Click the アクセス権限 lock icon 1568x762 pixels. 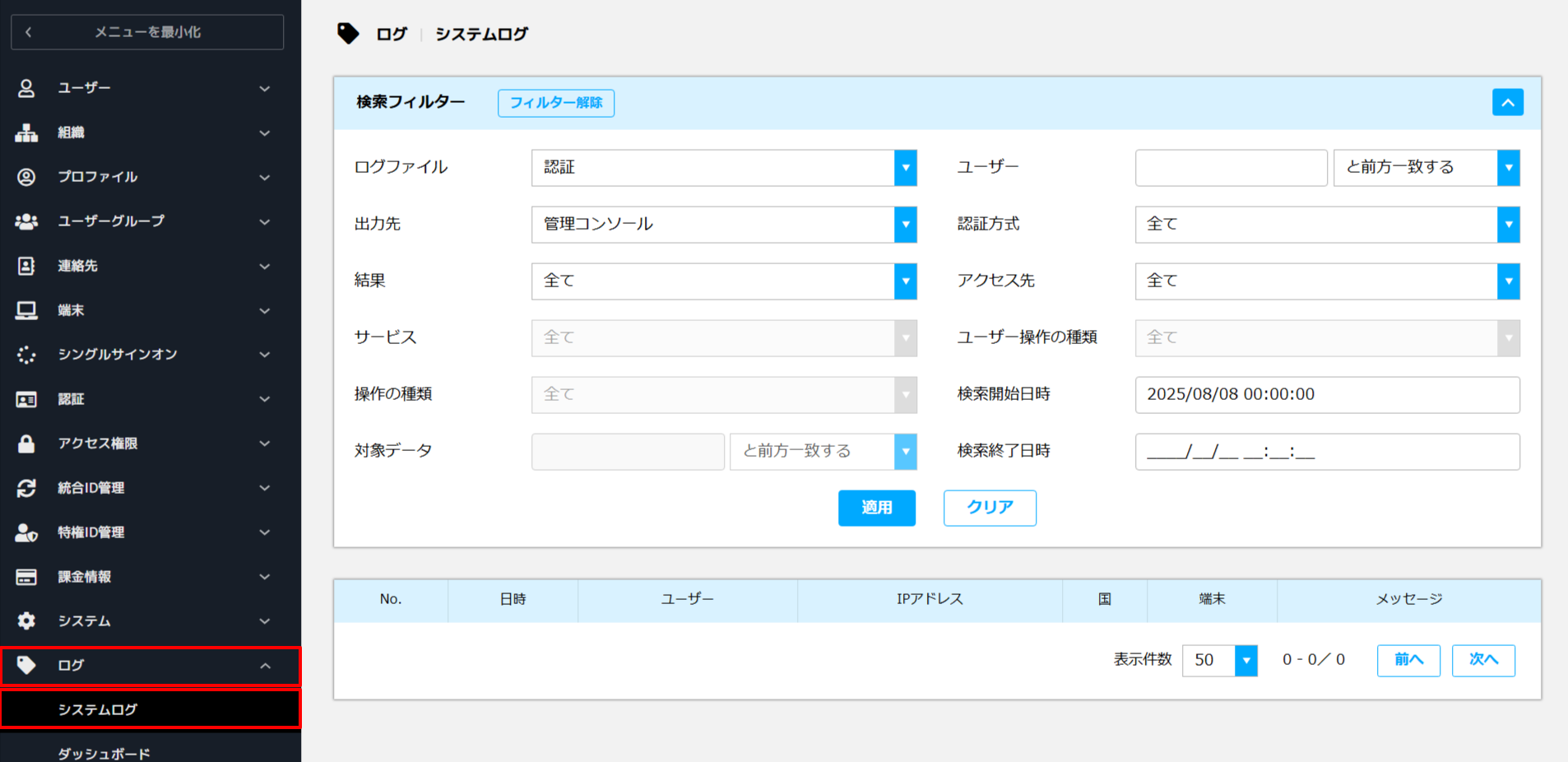click(26, 444)
